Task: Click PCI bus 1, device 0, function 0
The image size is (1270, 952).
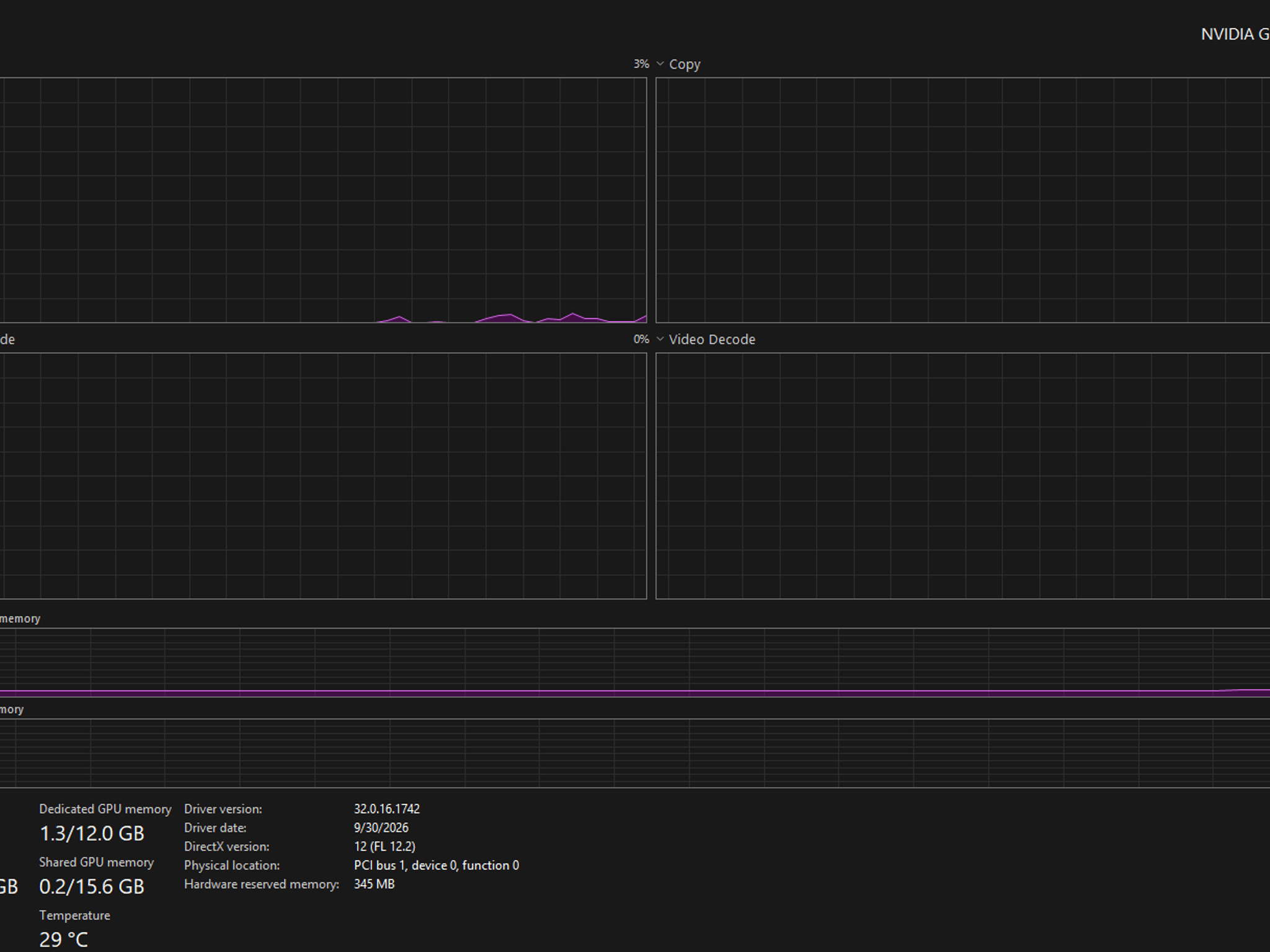Action: click(x=437, y=865)
